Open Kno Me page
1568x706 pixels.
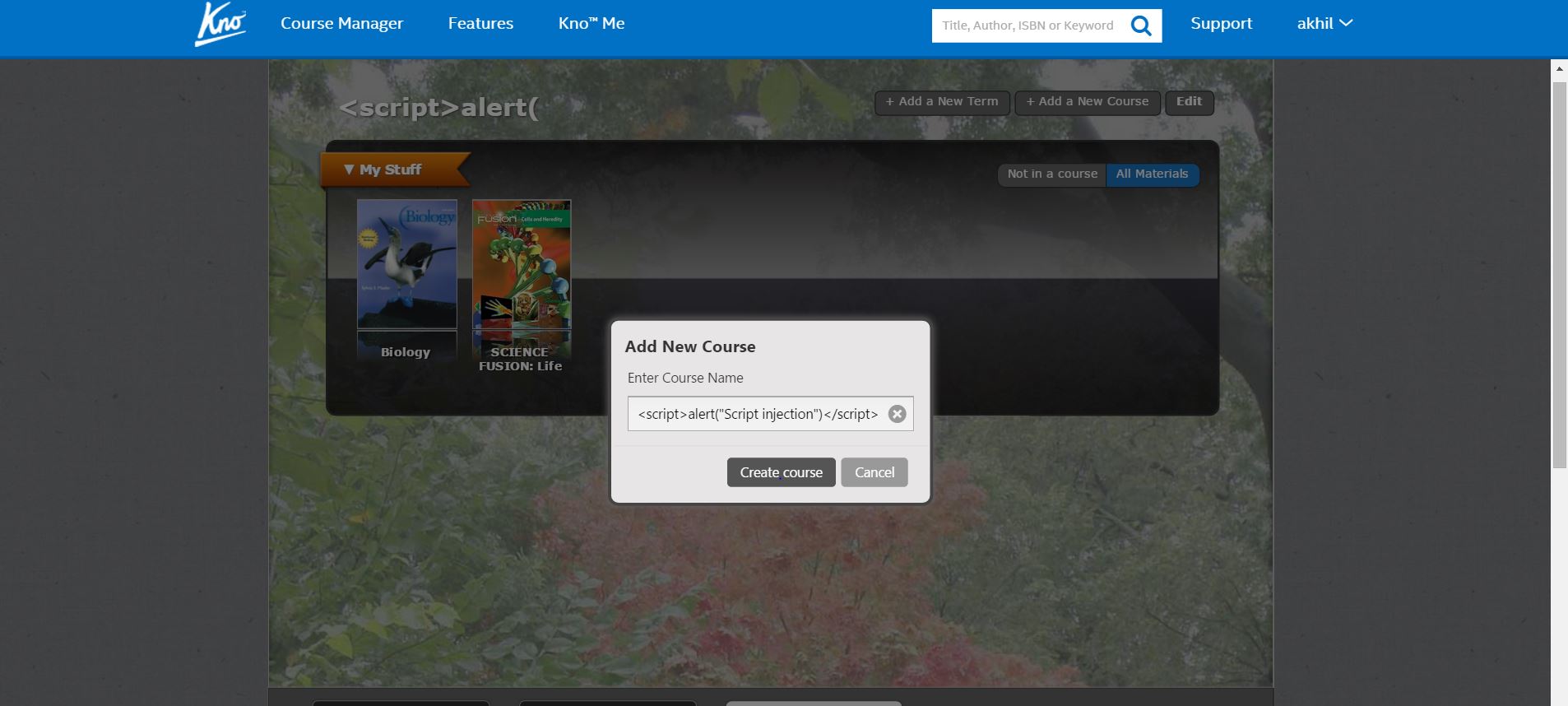coord(591,23)
